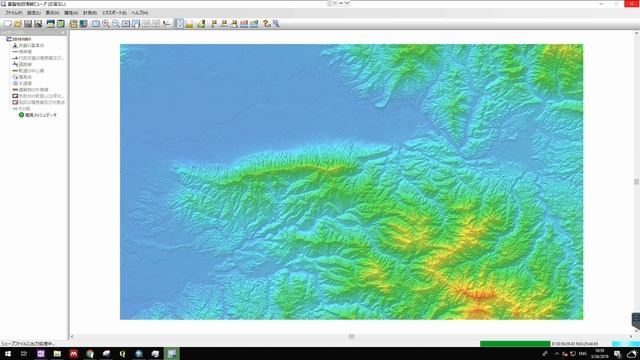Screen dimensions: 640x360
Task: Open Visual Studio from the taskbar
Action: click(41, 354)
